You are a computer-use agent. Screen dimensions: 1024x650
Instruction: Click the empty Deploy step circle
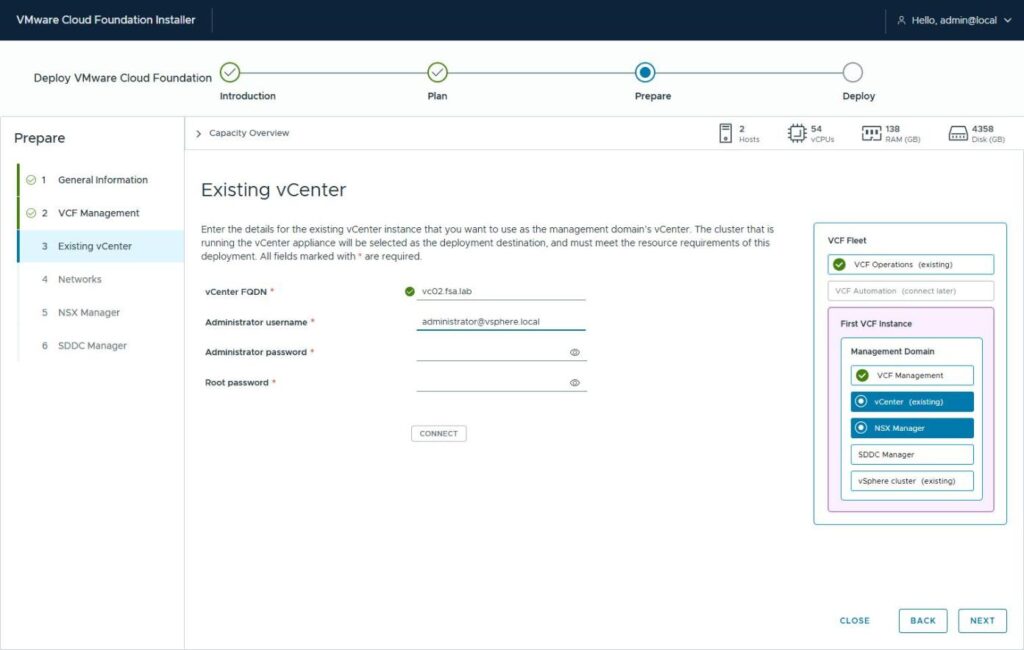pos(852,72)
